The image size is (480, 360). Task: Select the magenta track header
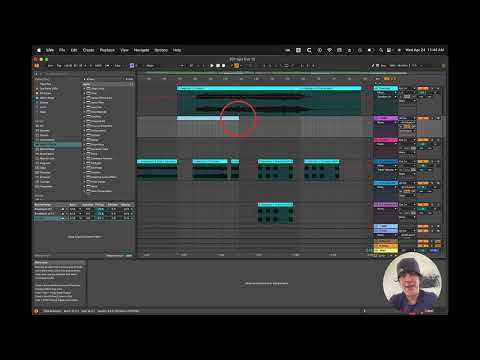click(386, 118)
